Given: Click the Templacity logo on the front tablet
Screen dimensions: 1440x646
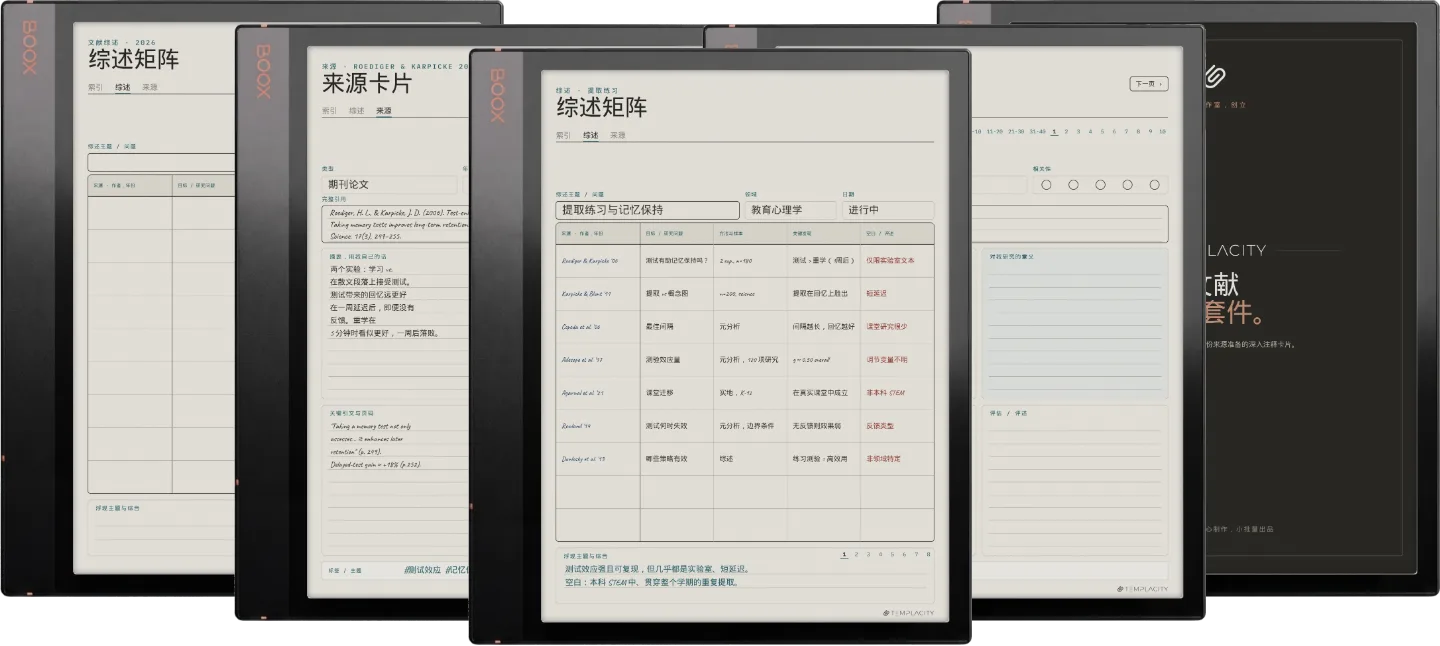Looking at the screenshot, I should coord(908,613).
